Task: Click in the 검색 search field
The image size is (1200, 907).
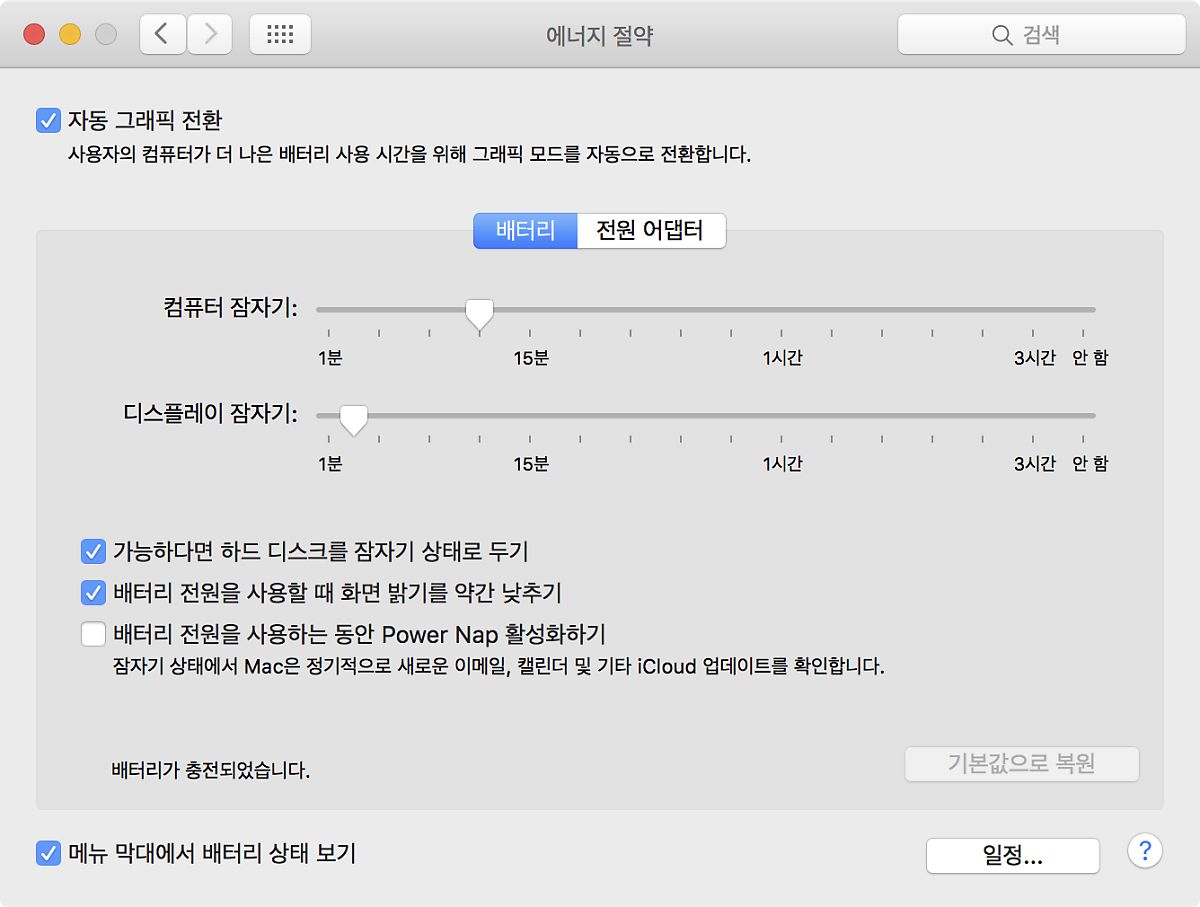Action: pos(1042,35)
